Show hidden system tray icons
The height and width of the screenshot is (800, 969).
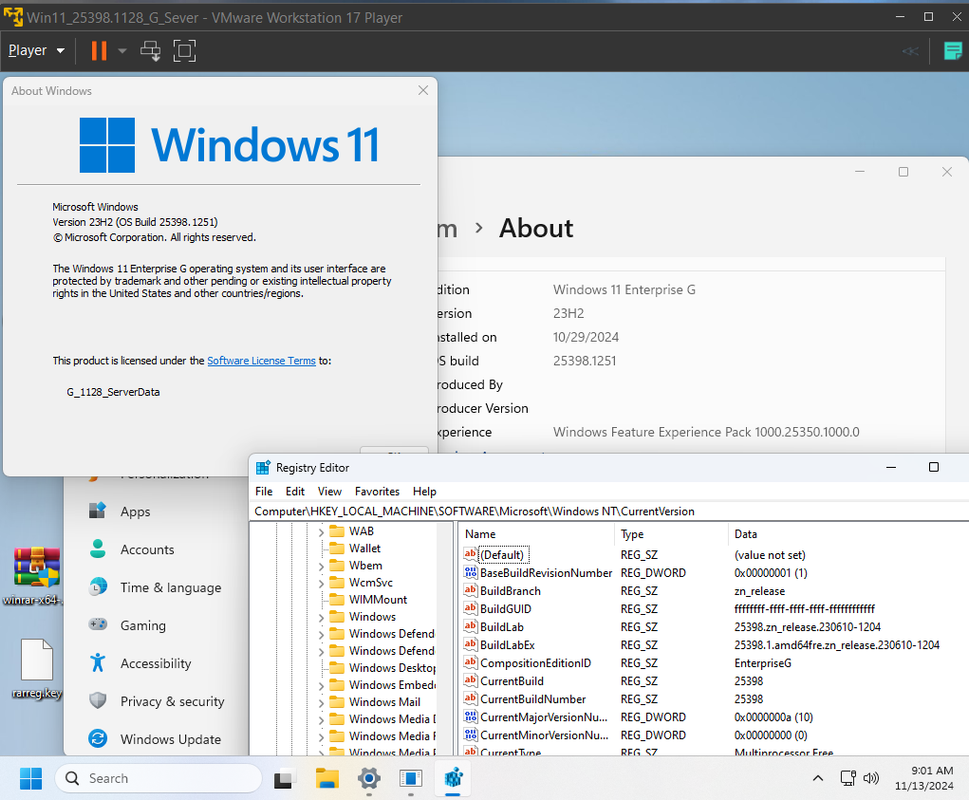pos(817,778)
